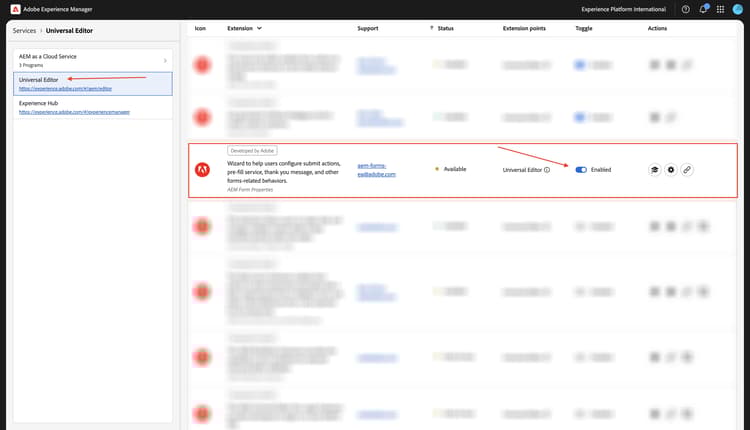Click the Support column header

[x=367, y=28]
